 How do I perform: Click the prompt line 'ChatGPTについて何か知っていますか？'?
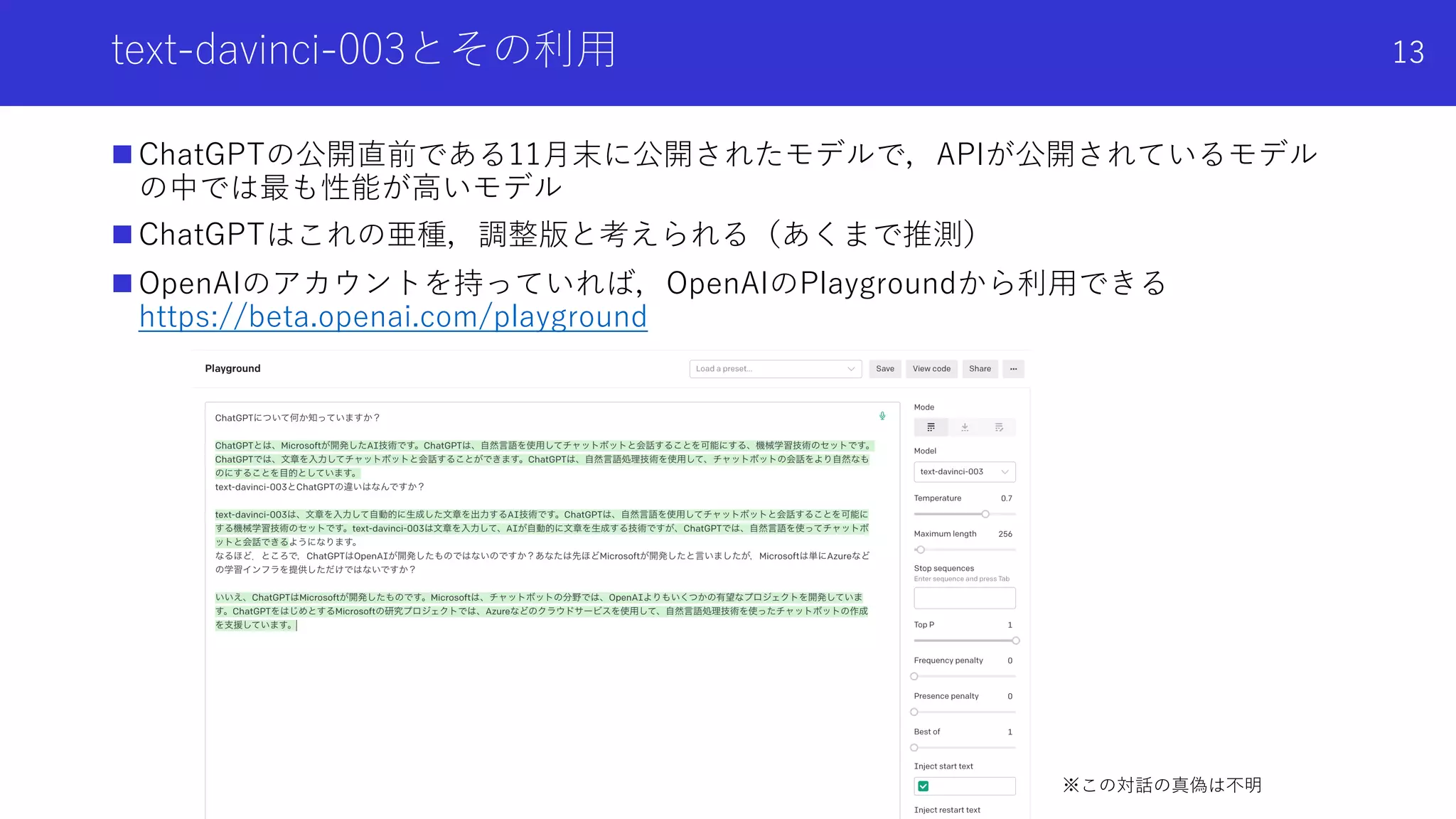(x=298, y=418)
